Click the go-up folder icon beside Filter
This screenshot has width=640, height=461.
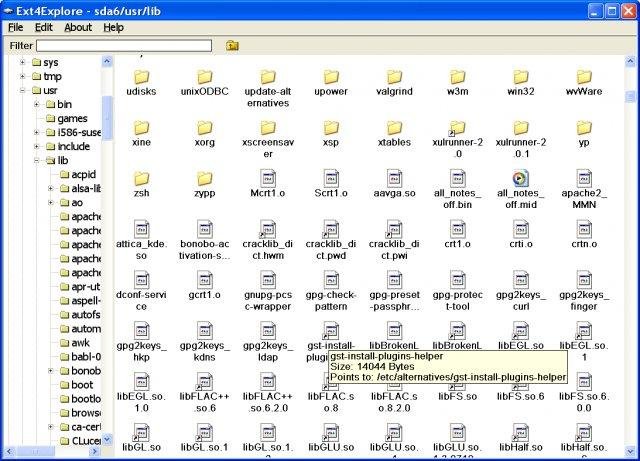point(232,45)
